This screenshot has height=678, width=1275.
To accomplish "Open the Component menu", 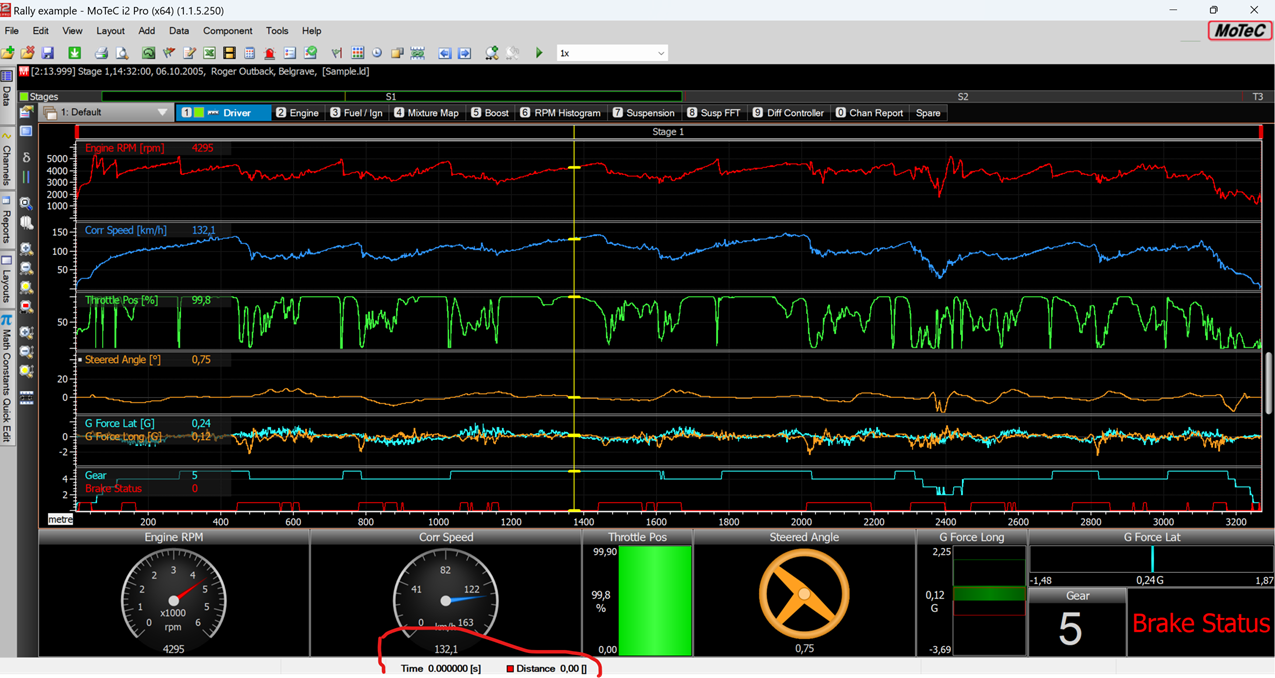I will [228, 31].
